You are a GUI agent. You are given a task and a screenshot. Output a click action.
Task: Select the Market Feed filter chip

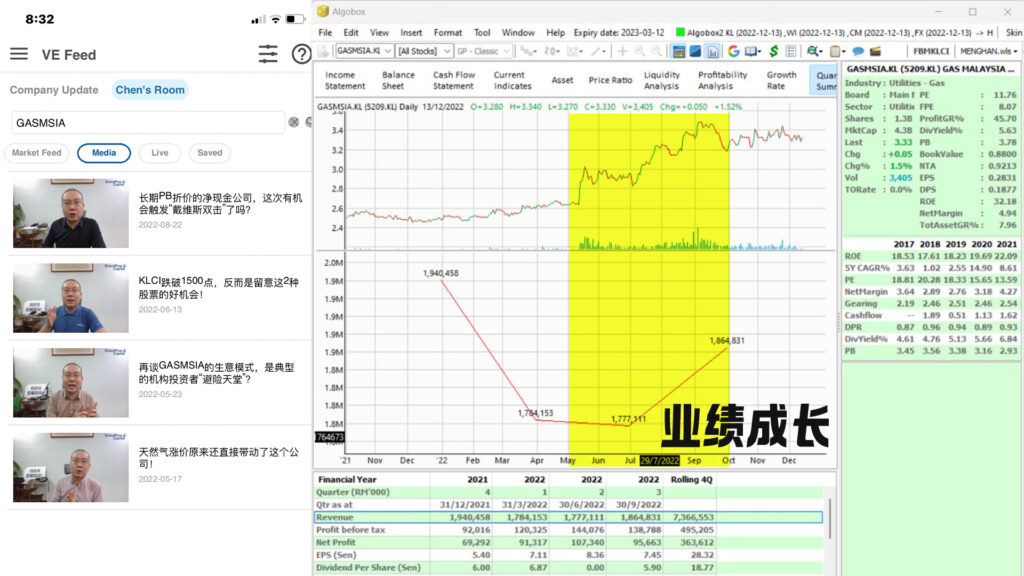click(37, 153)
